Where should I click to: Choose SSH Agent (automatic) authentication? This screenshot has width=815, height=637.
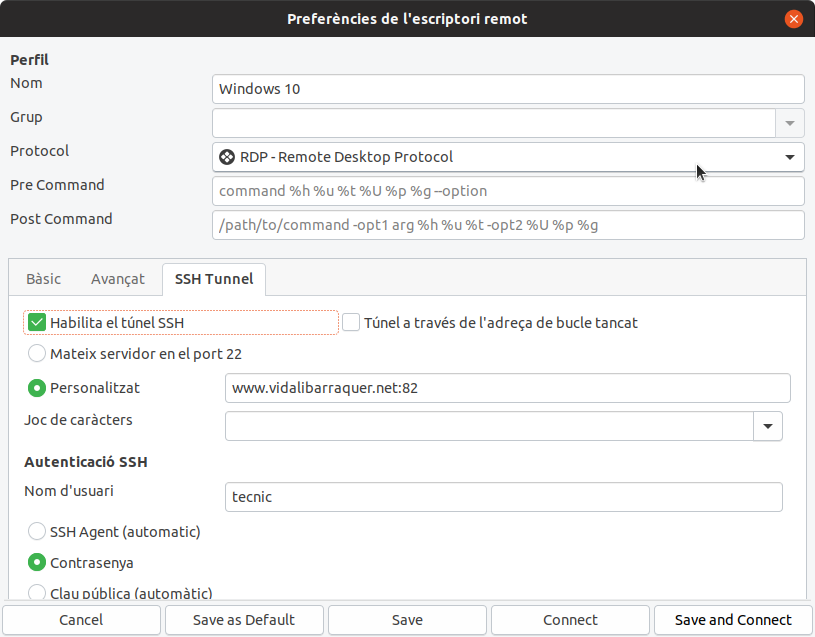tap(37, 532)
